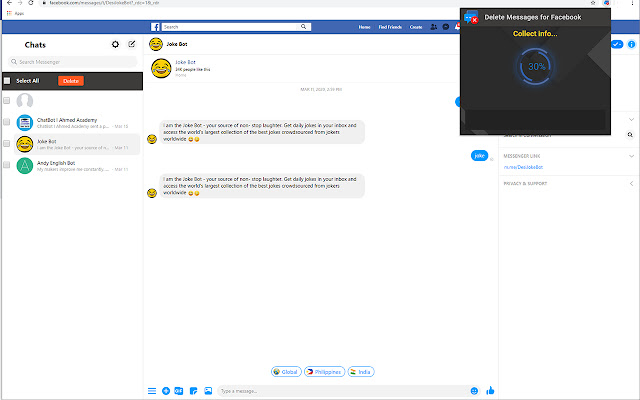The image size is (640, 400).
Task: Open Find Friends in the top bar
Action: 390,27
